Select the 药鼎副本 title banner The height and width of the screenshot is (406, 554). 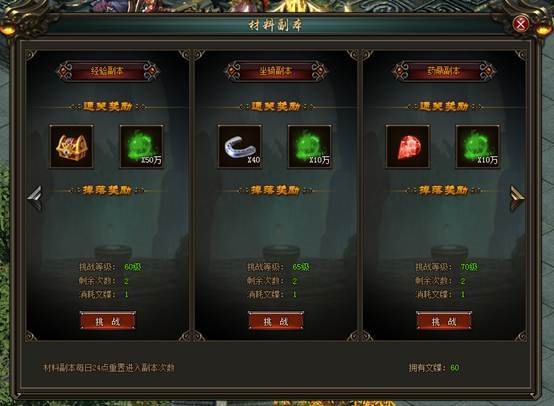coord(444,71)
